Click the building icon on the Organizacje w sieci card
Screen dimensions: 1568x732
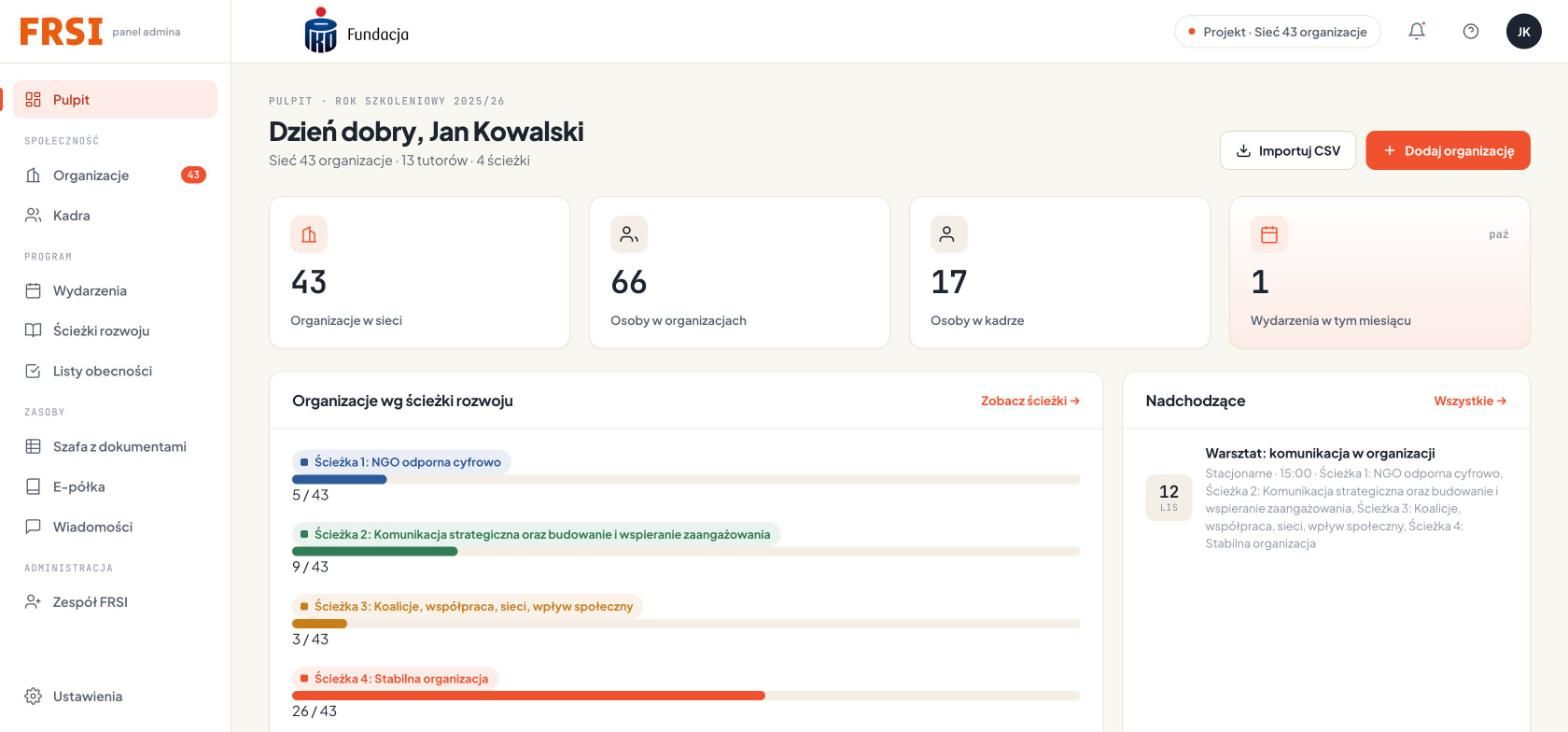click(x=309, y=235)
